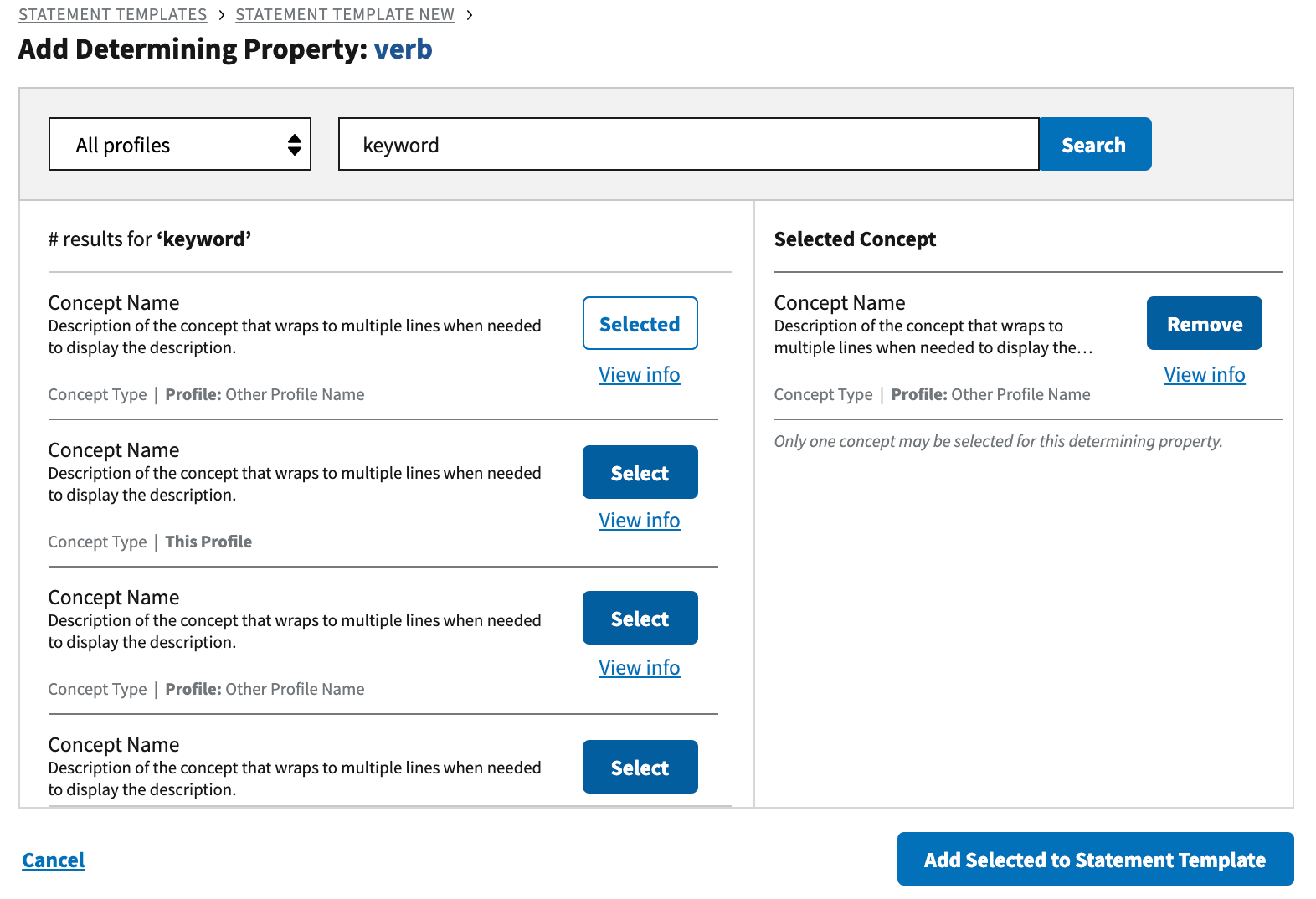The width and height of the screenshot is (1316, 899).
Task: Select the fourth concept in results
Action: 640,767
